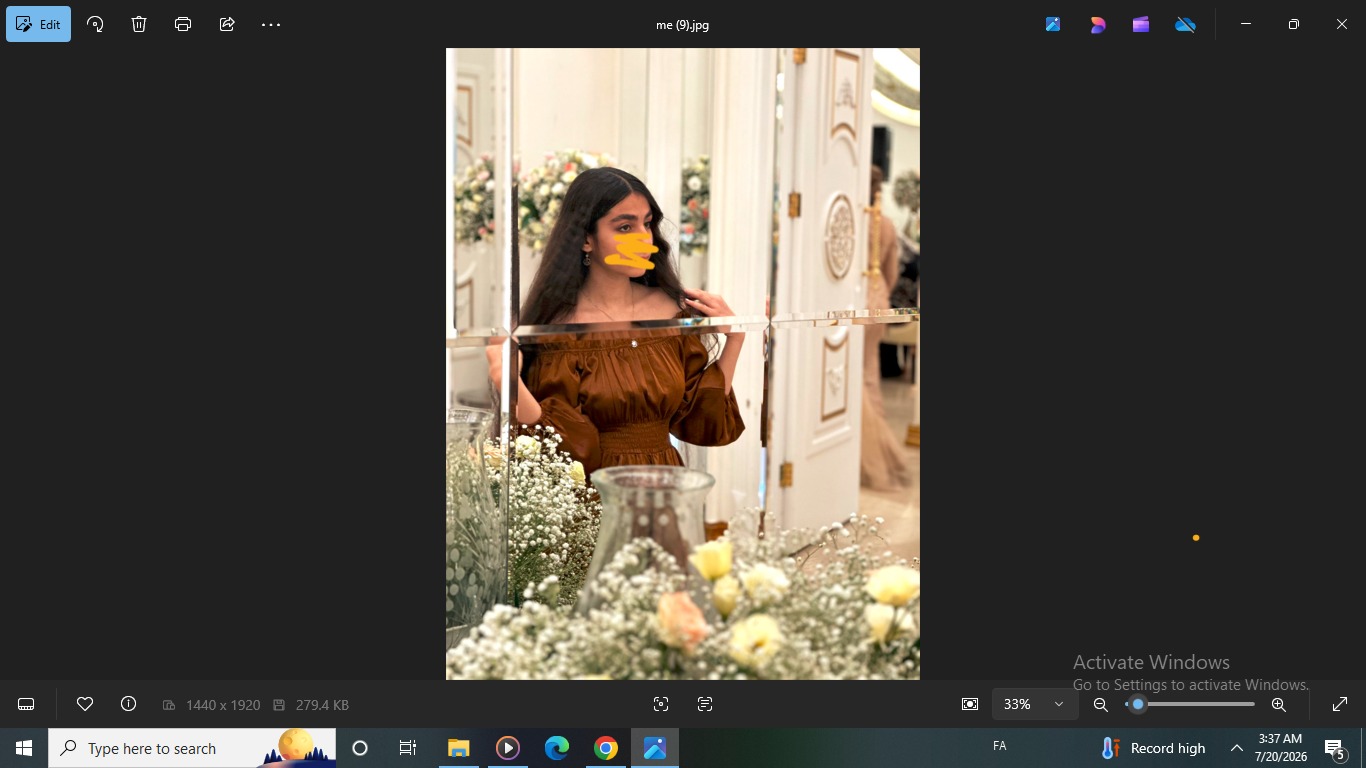The height and width of the screenshot is (768, 1366).
Task: Rotate the photo with rotate icon
Action: tap(95, 24)
